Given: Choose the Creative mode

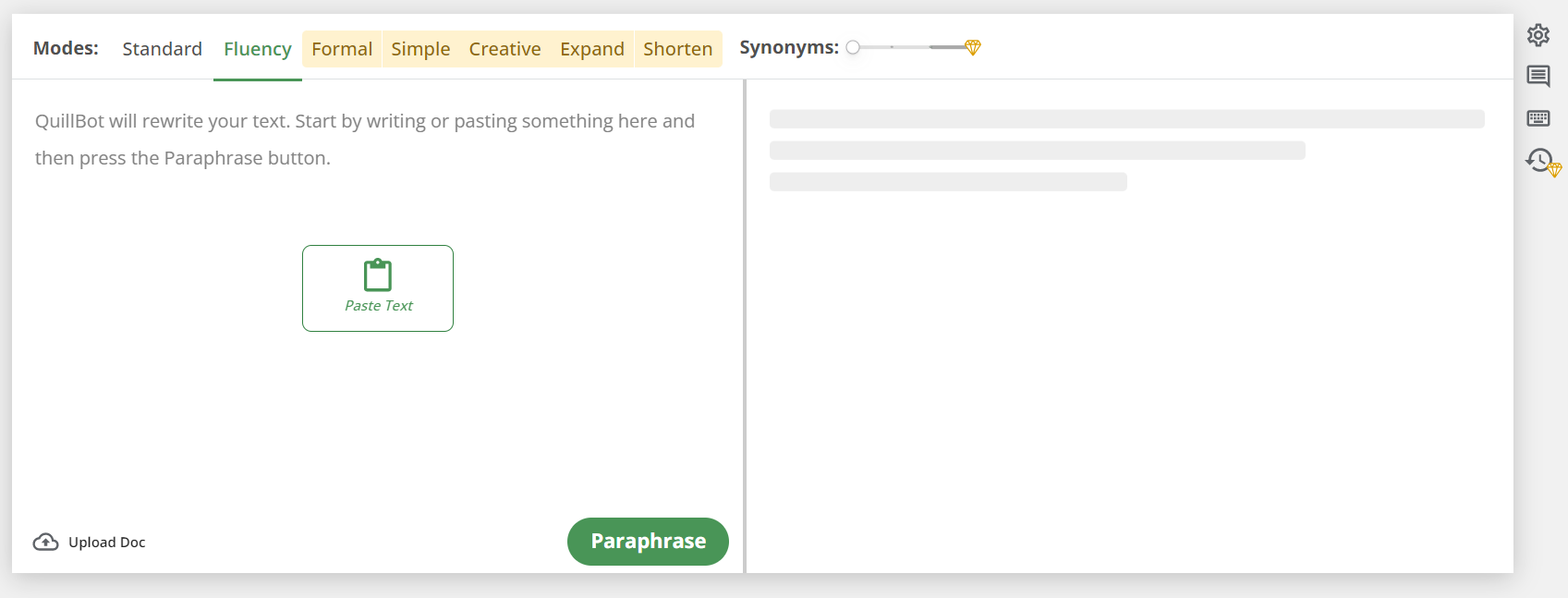Looking at the screenshot, I should pos(504,49).
